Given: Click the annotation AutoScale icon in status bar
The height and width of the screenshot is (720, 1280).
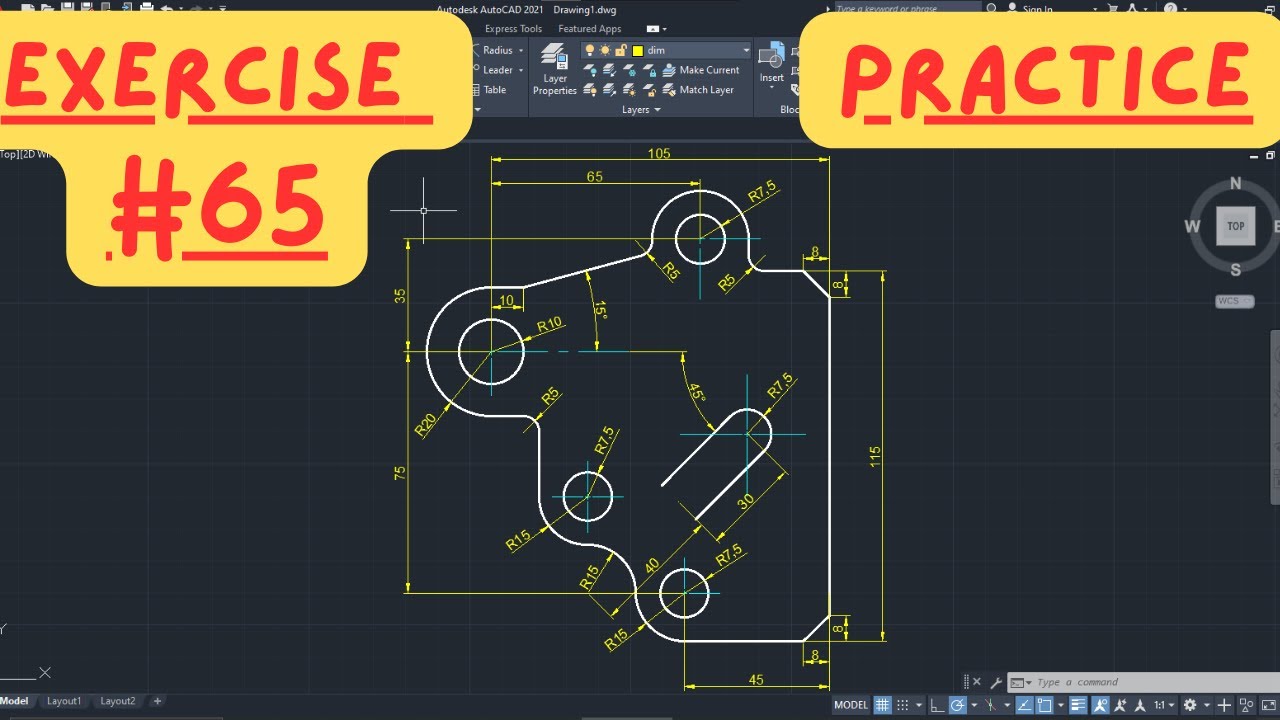Looking at the screenshot, I should 1120,705.
